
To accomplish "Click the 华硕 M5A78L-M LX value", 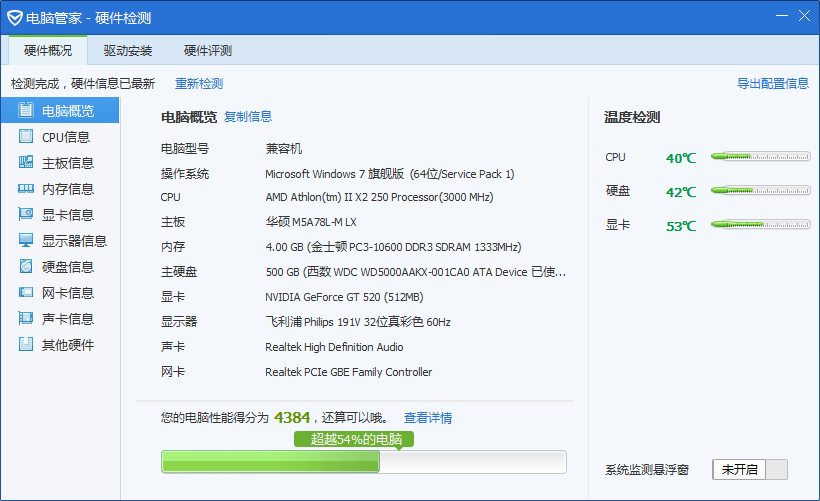I will (x=311, y=222).
